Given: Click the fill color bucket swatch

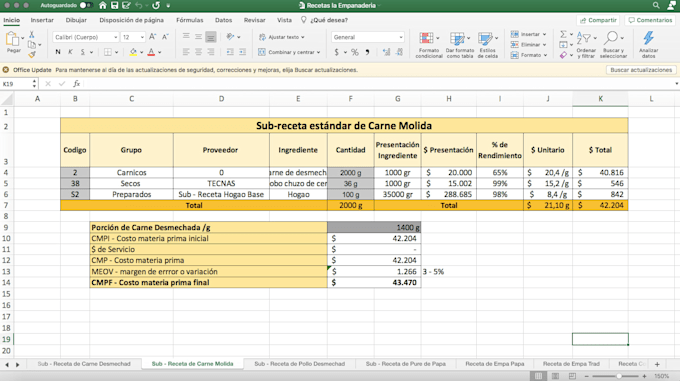Looking at the screenshot, I should tap(133, 52).
